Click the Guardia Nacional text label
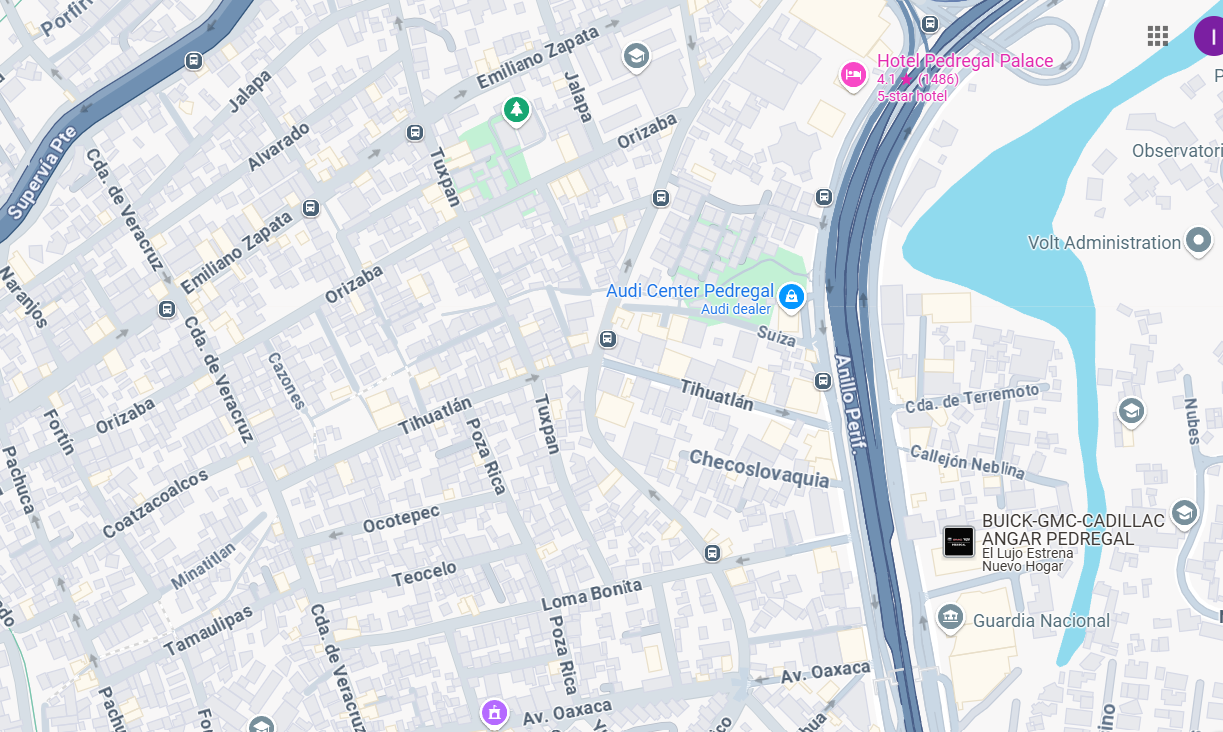 click(1041, 620)
